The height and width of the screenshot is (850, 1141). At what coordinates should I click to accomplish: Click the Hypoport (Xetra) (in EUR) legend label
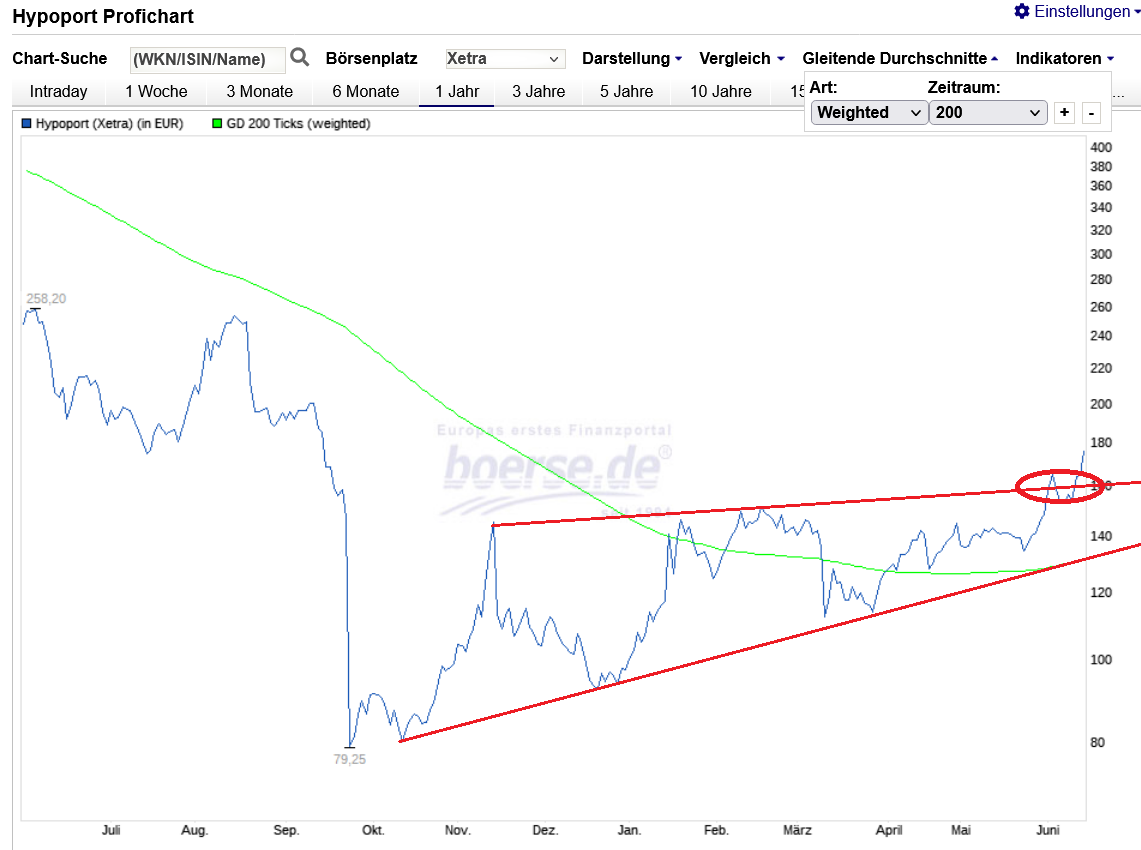(x=109, y=124)
